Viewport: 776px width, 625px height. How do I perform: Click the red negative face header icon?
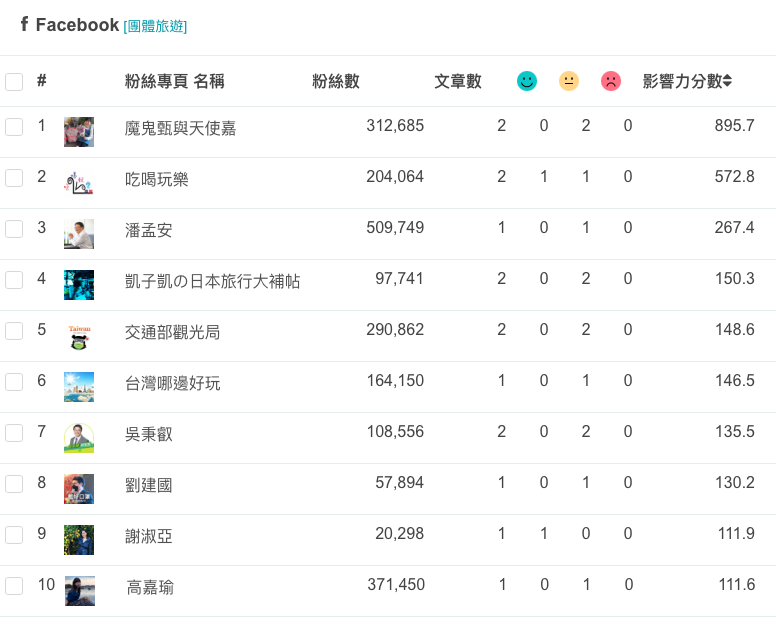611,81
